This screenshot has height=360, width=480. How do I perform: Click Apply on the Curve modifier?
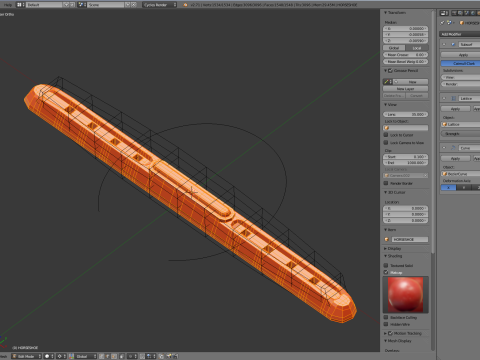[455, 158]
